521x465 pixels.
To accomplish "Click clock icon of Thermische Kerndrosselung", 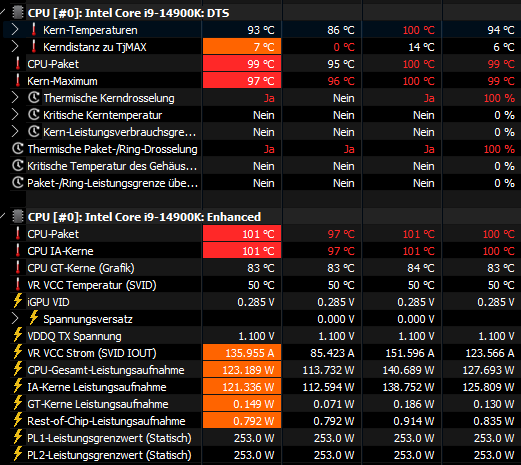I will [34, 98].
